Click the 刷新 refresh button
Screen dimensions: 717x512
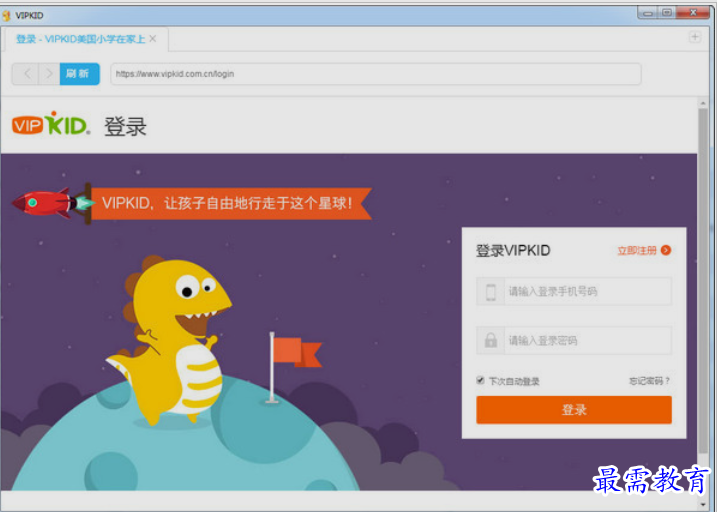pos(80,74)
